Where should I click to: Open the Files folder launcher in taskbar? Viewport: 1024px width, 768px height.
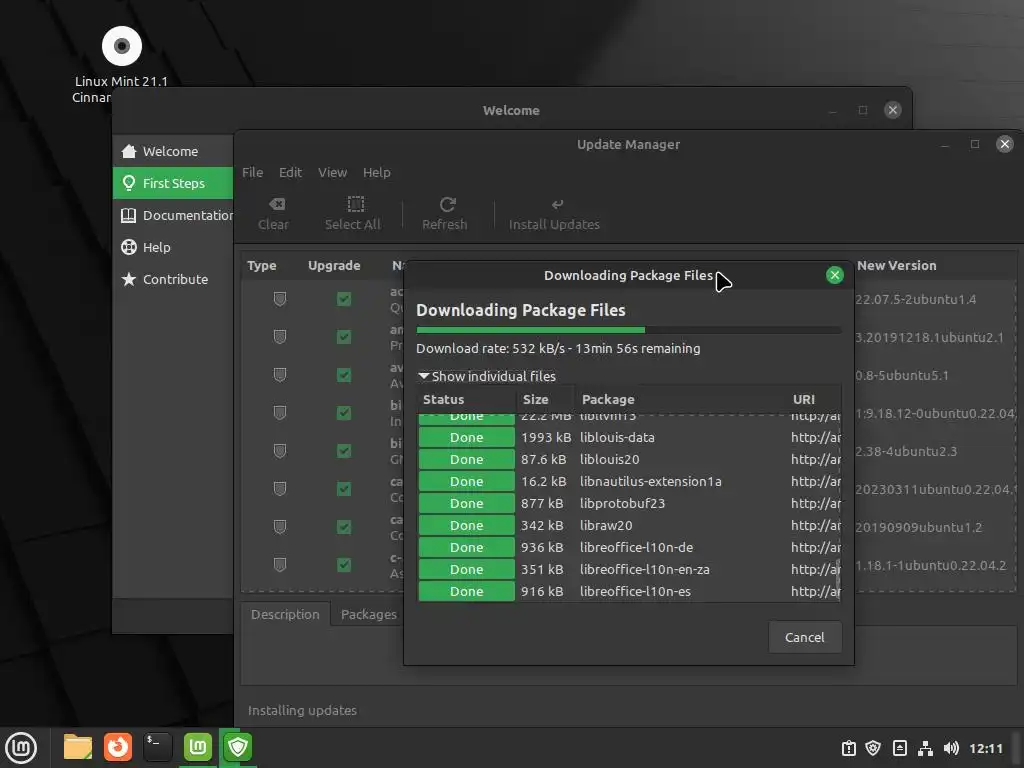coord(78,748)
